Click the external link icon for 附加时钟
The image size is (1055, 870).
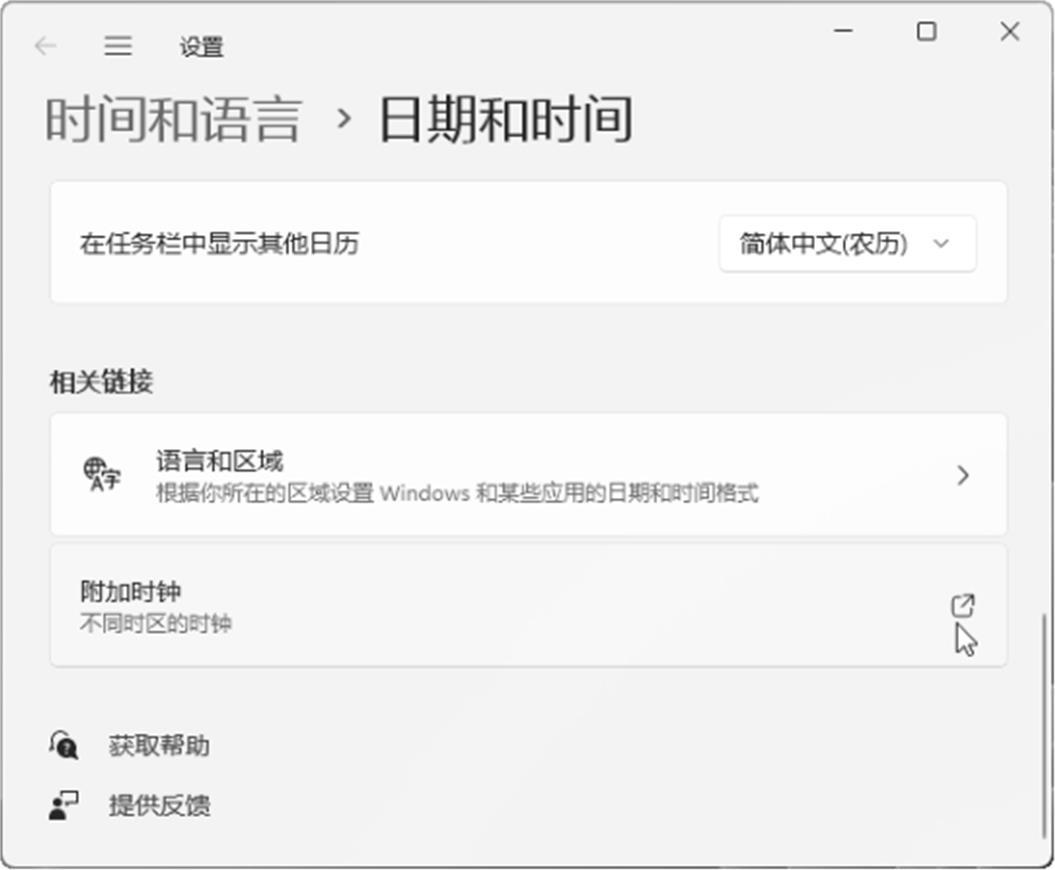coord(962,605)
